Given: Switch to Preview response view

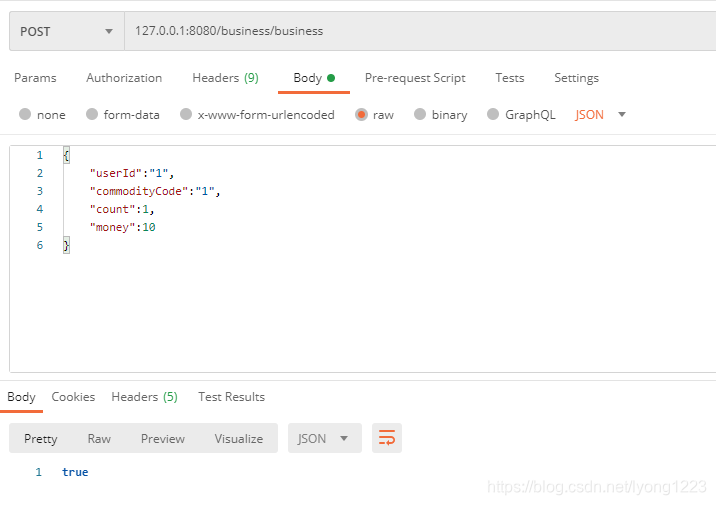Looking at the screenshot, I should 163,439.
